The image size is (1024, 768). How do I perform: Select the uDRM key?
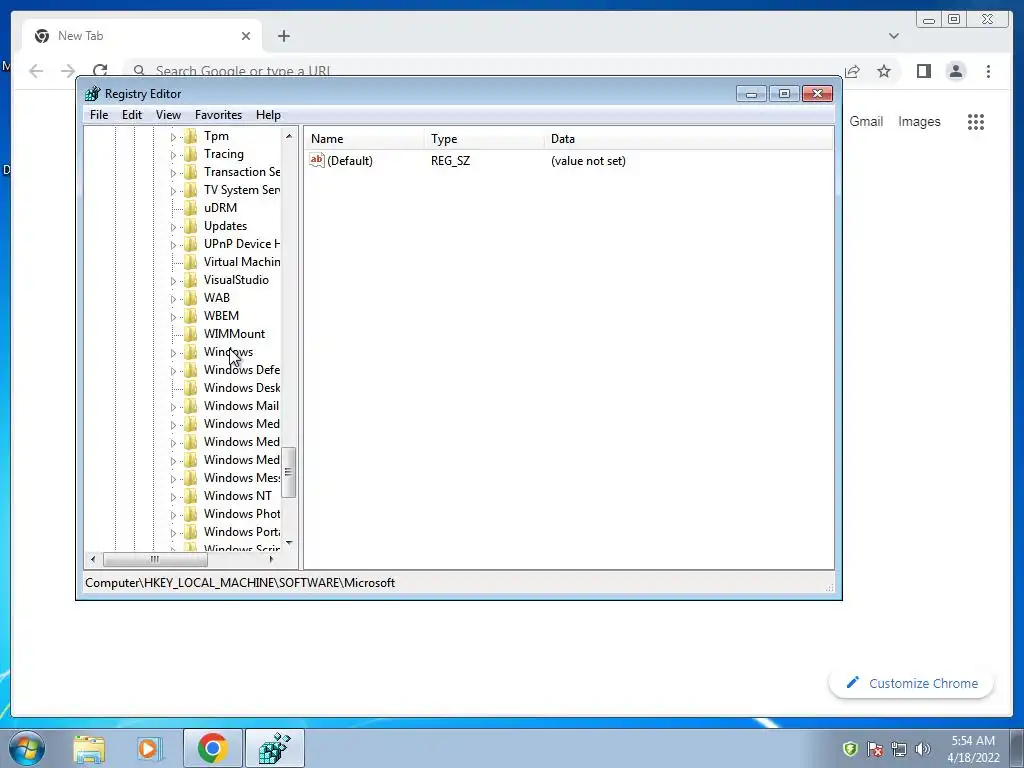point(220,208)
